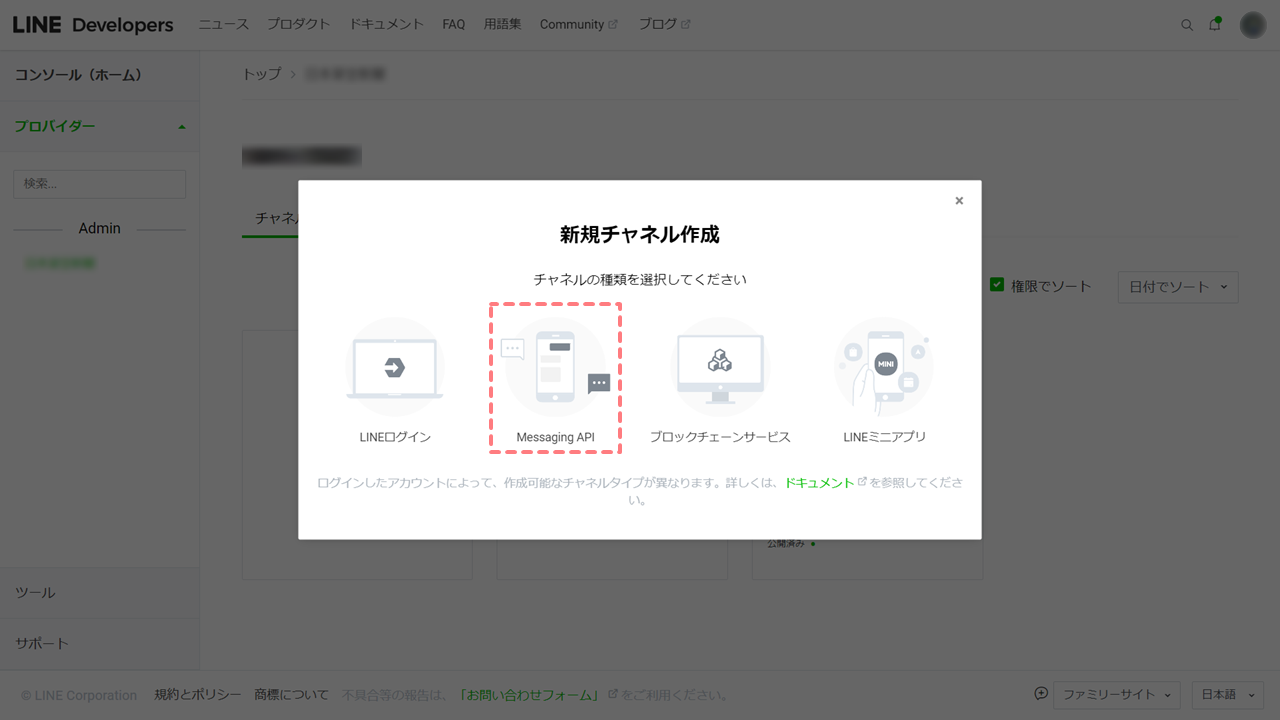Image resolution: width=1280 pixels, height=720 pixels.
Task: Select the LINEログイン channel icon
Action: [395, 367]
